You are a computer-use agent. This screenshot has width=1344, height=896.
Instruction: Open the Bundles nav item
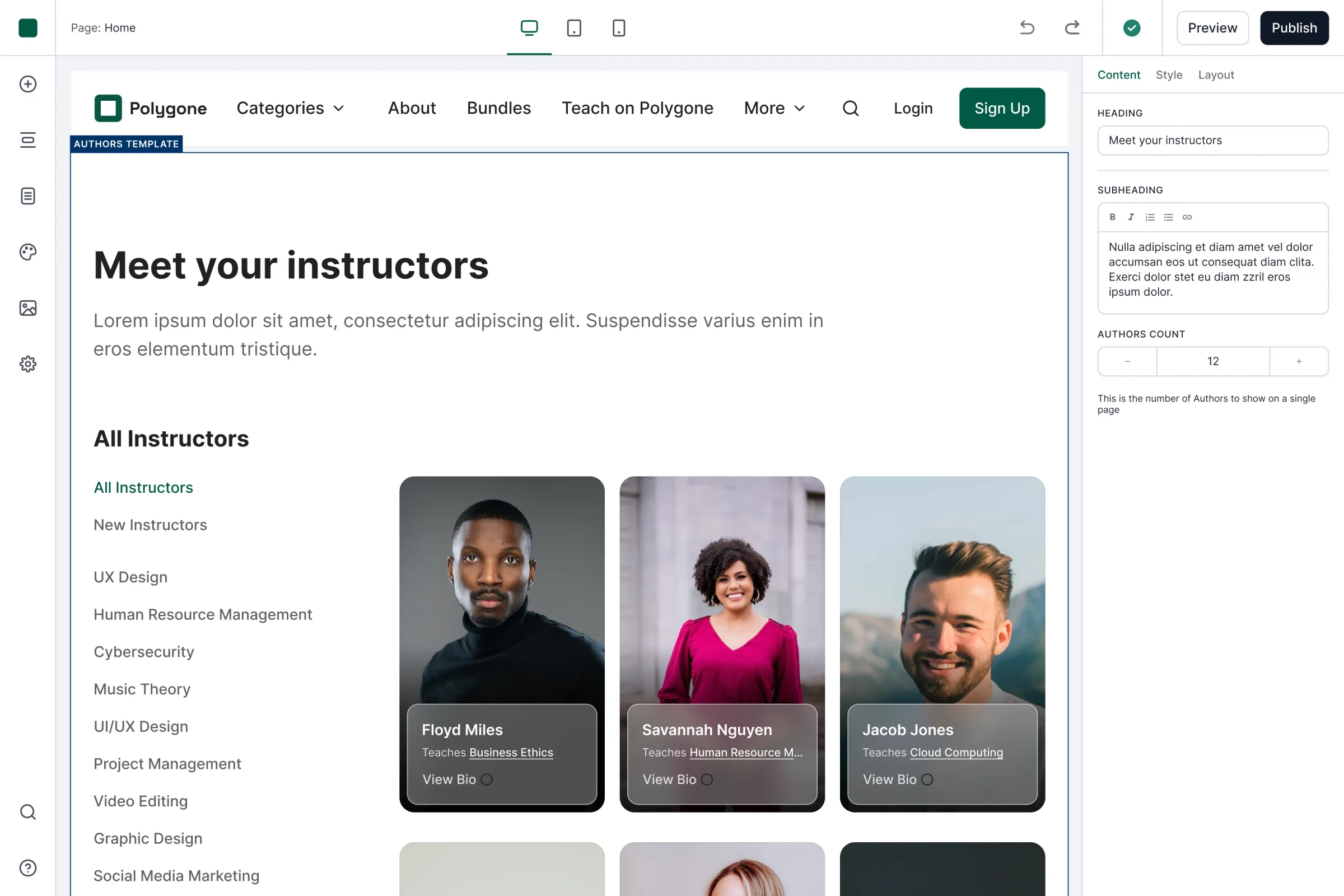click(499, 108)
